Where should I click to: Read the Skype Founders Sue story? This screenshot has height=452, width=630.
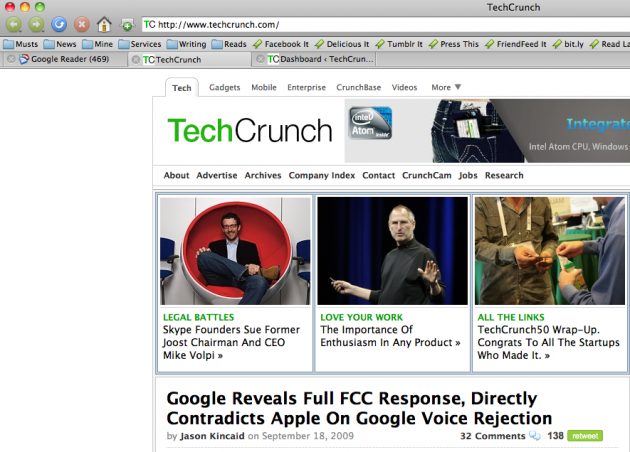[231, 342]
